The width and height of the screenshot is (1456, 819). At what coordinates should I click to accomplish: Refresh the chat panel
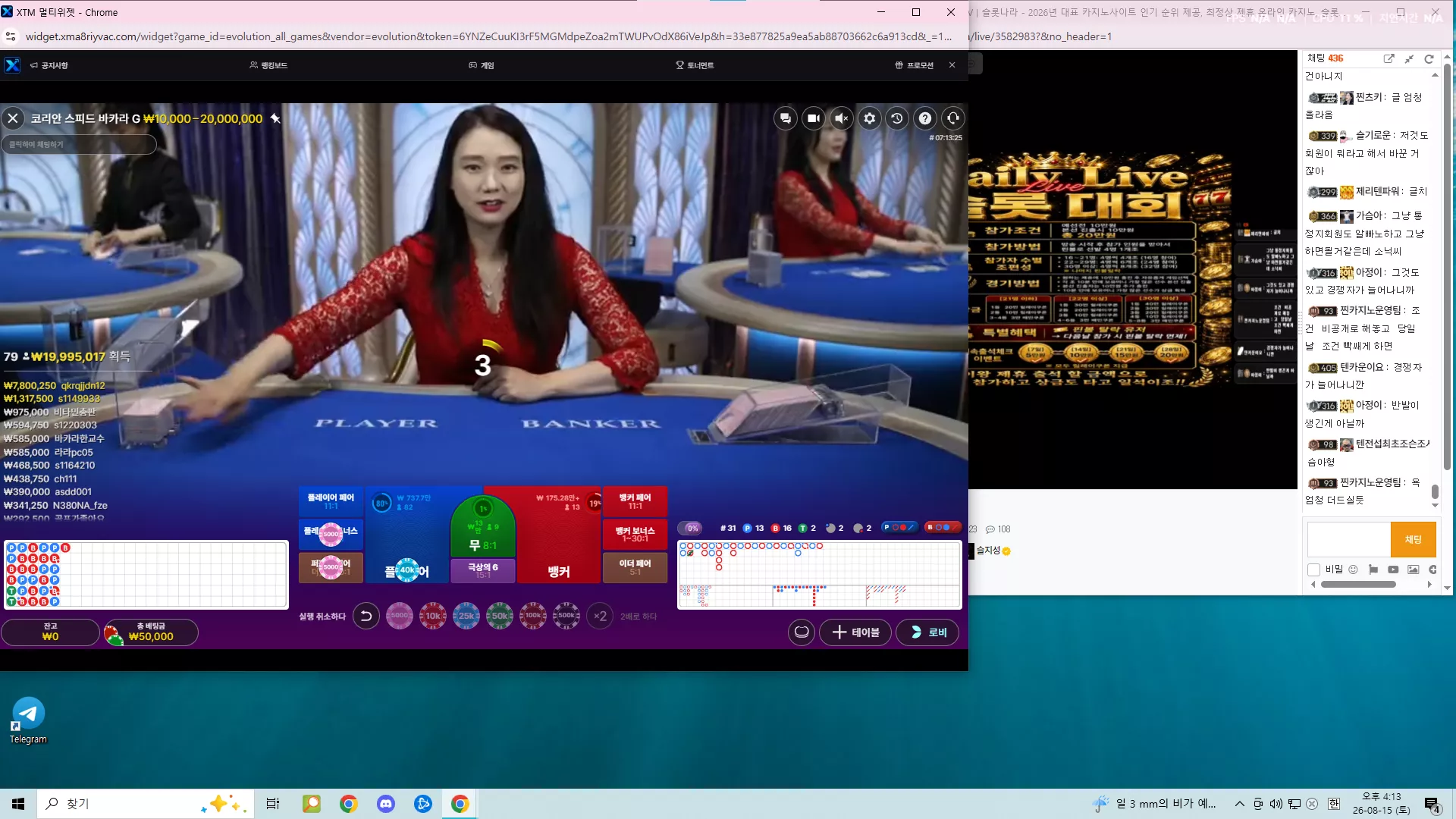1429,58
